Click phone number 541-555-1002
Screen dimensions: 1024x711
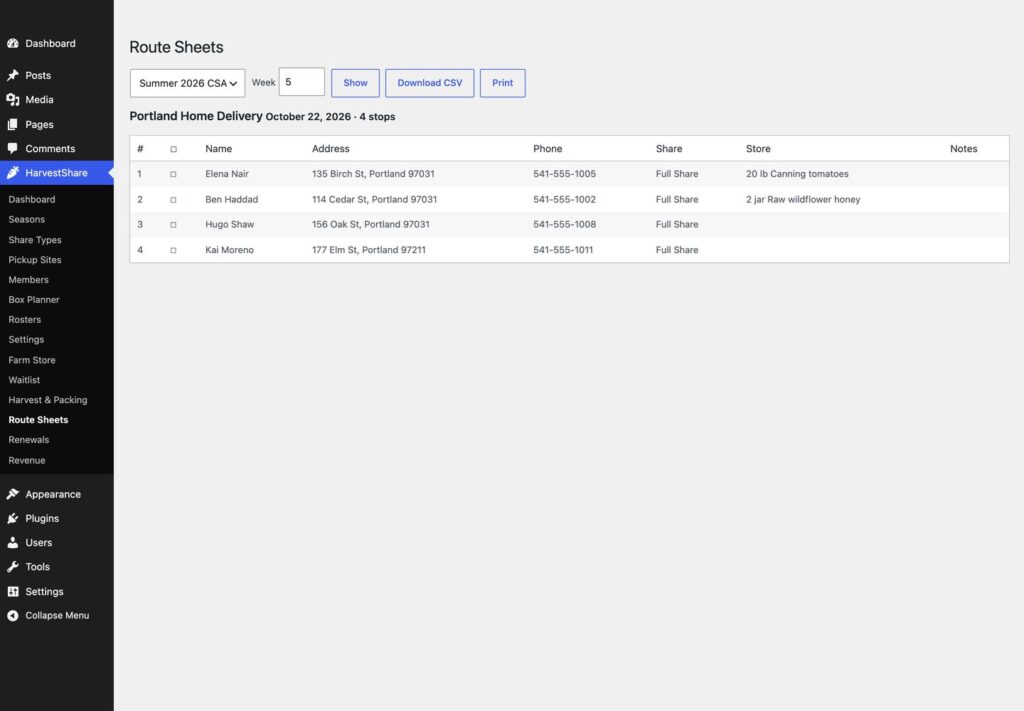point(564,199)
